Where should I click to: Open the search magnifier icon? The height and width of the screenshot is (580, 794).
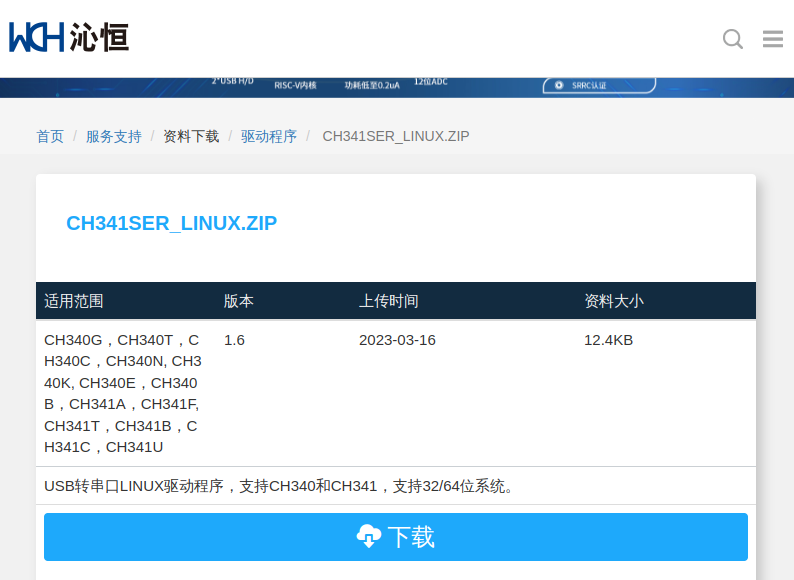coord(733,39)
